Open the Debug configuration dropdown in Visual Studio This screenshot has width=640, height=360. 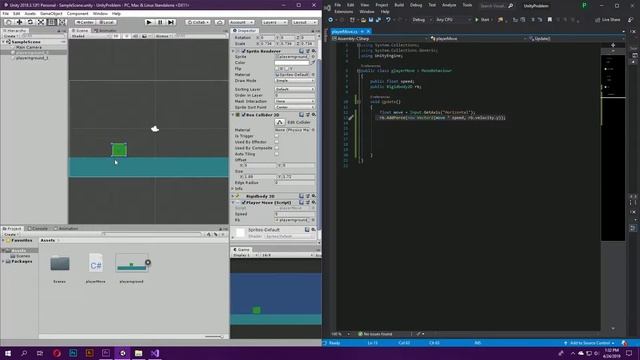421,20
